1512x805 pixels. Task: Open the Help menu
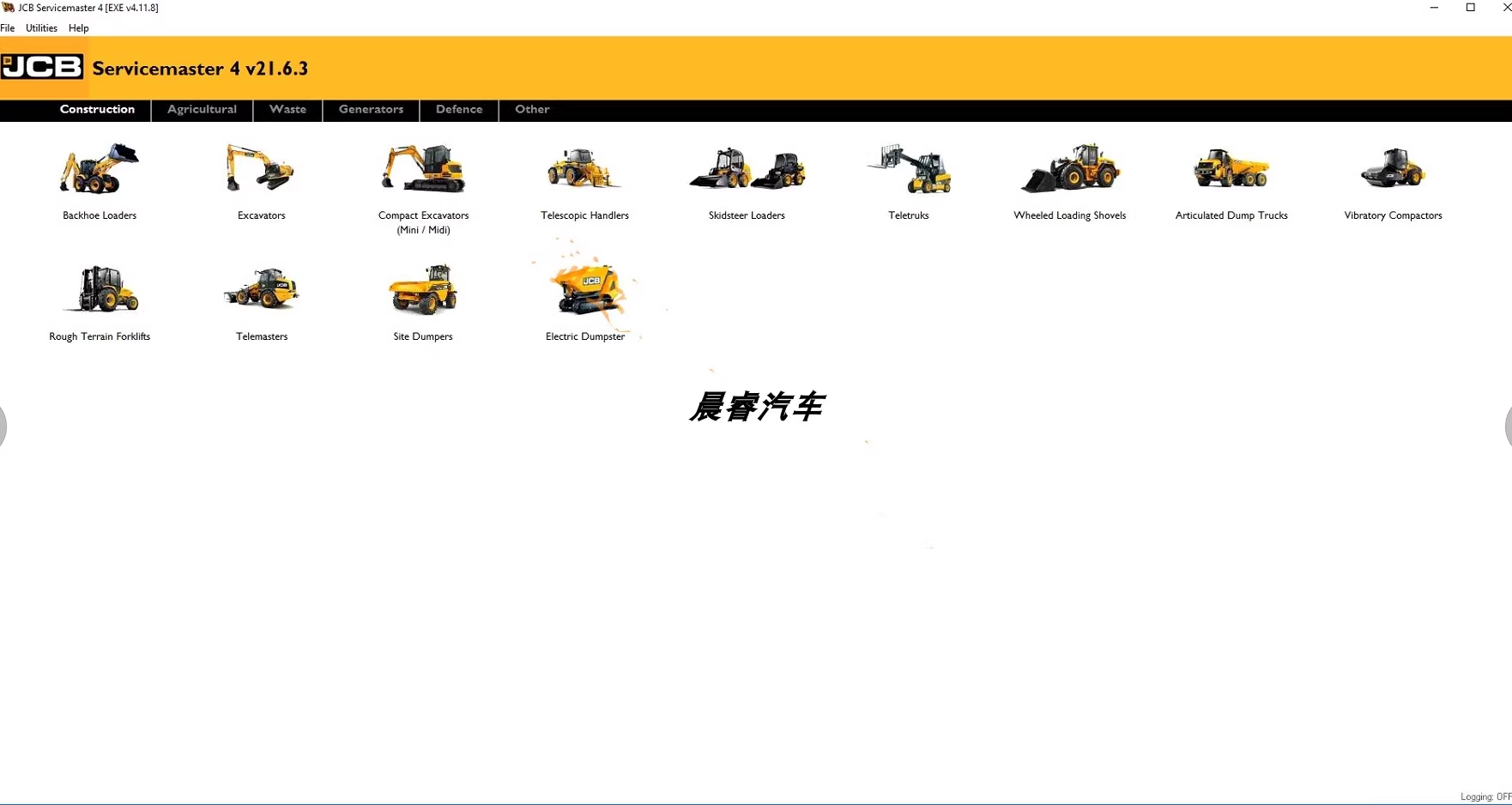79,28
